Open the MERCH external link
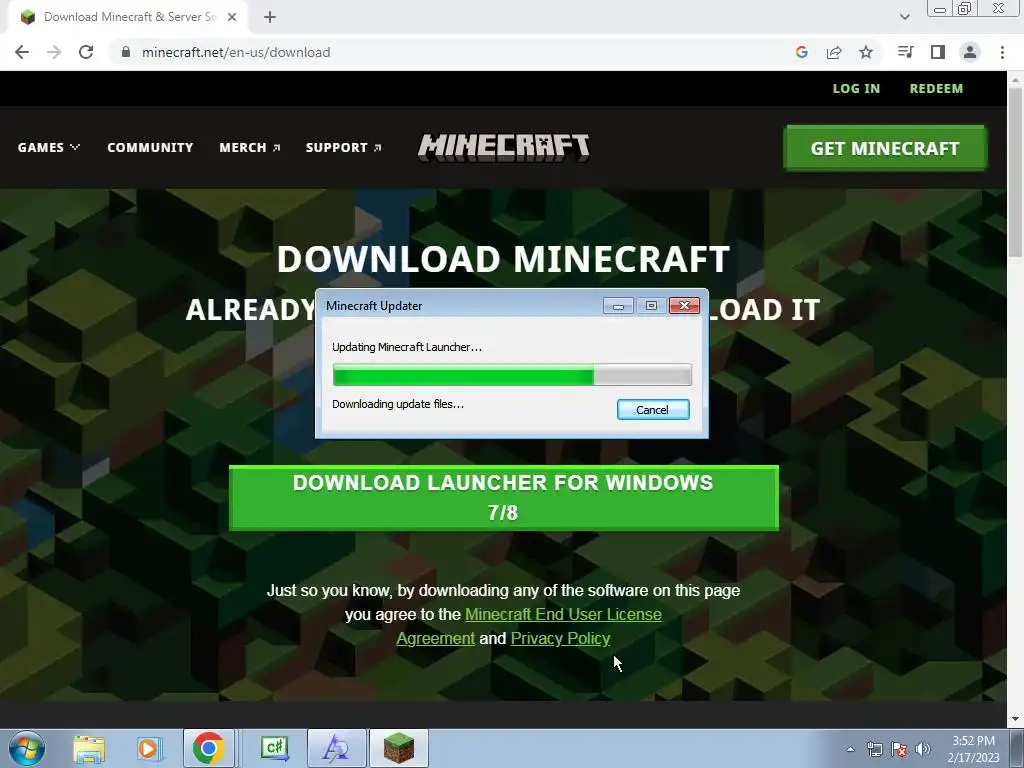 point(249,148)
